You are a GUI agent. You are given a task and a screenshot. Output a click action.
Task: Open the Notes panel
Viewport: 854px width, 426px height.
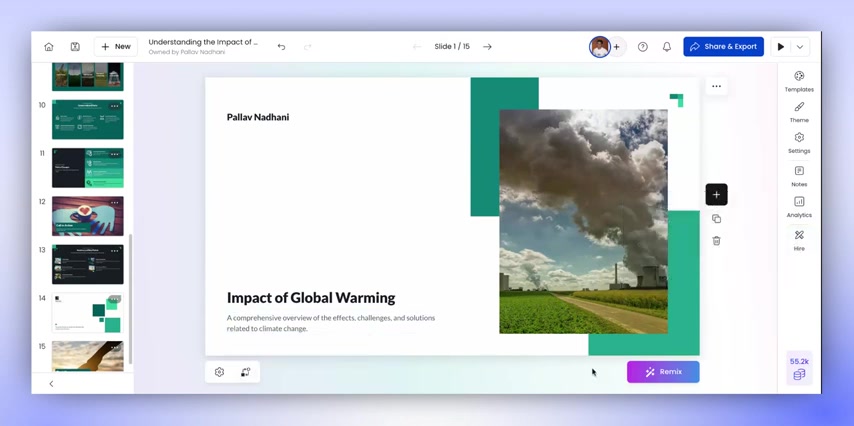click(x=799, y=176)
